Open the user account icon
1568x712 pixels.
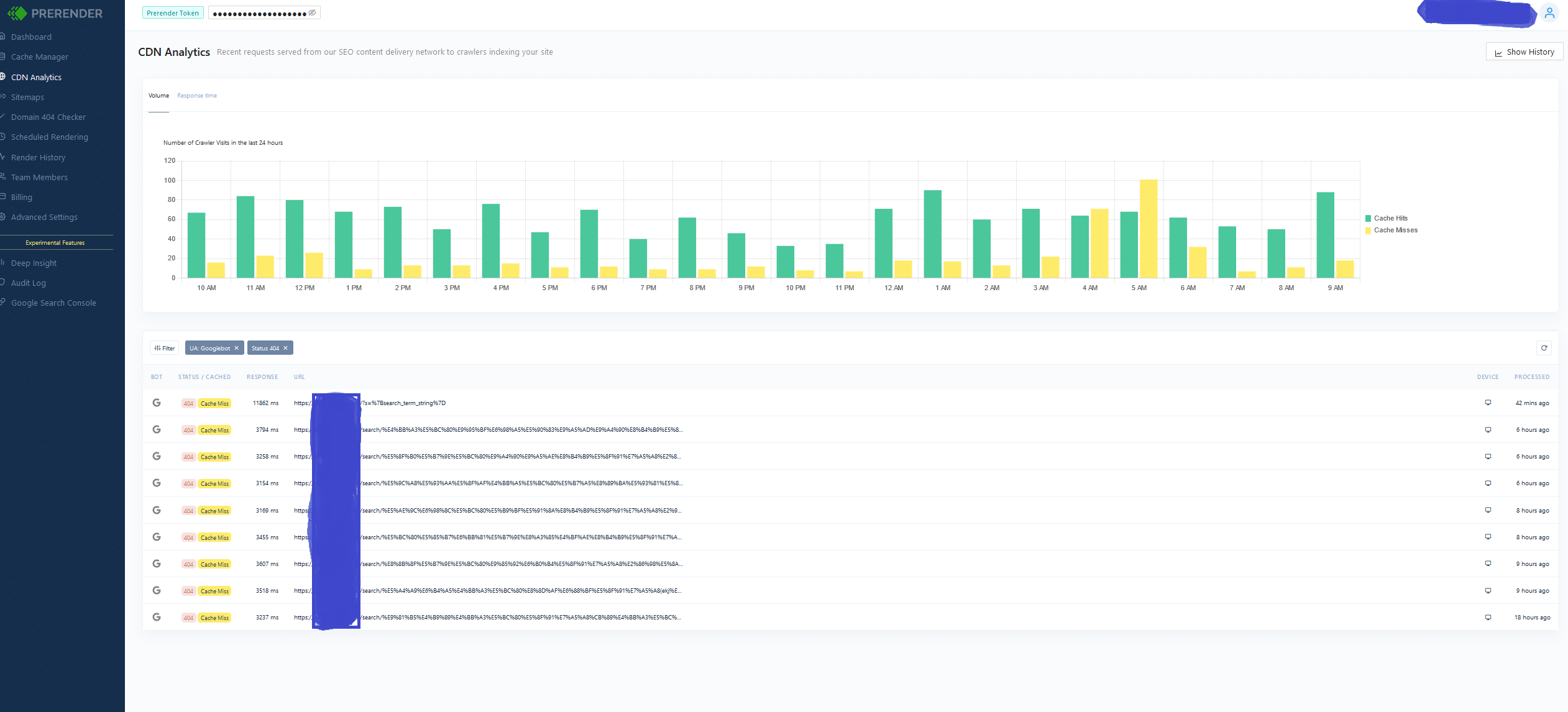[1549, 13]
